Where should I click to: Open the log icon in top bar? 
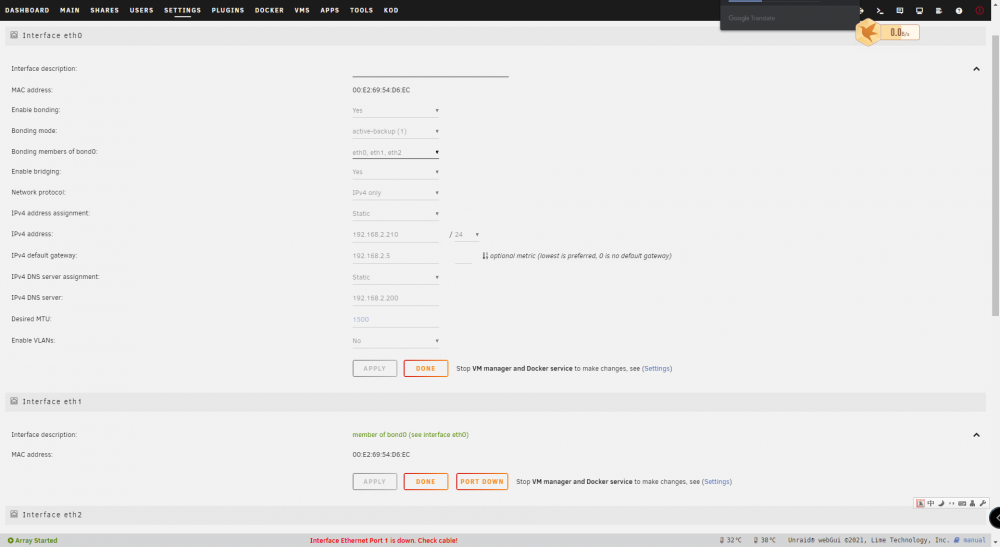pos(939,11)
